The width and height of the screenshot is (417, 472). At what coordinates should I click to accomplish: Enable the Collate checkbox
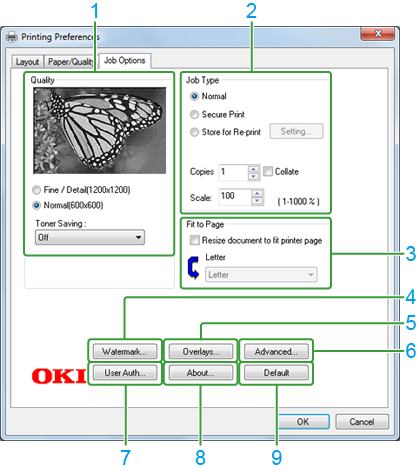coord(268,171)
